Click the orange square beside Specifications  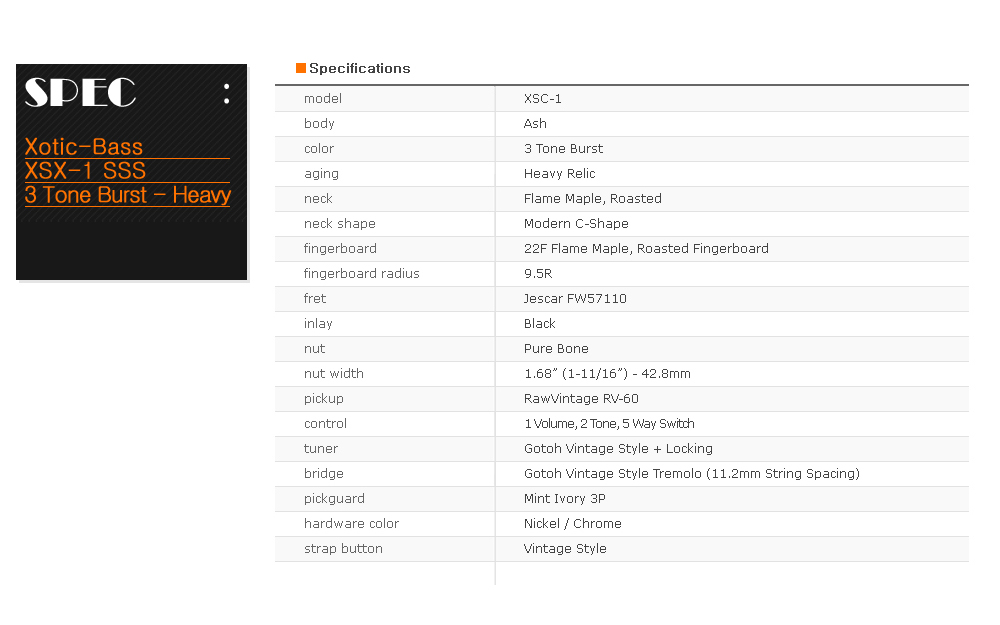[300, 68]
